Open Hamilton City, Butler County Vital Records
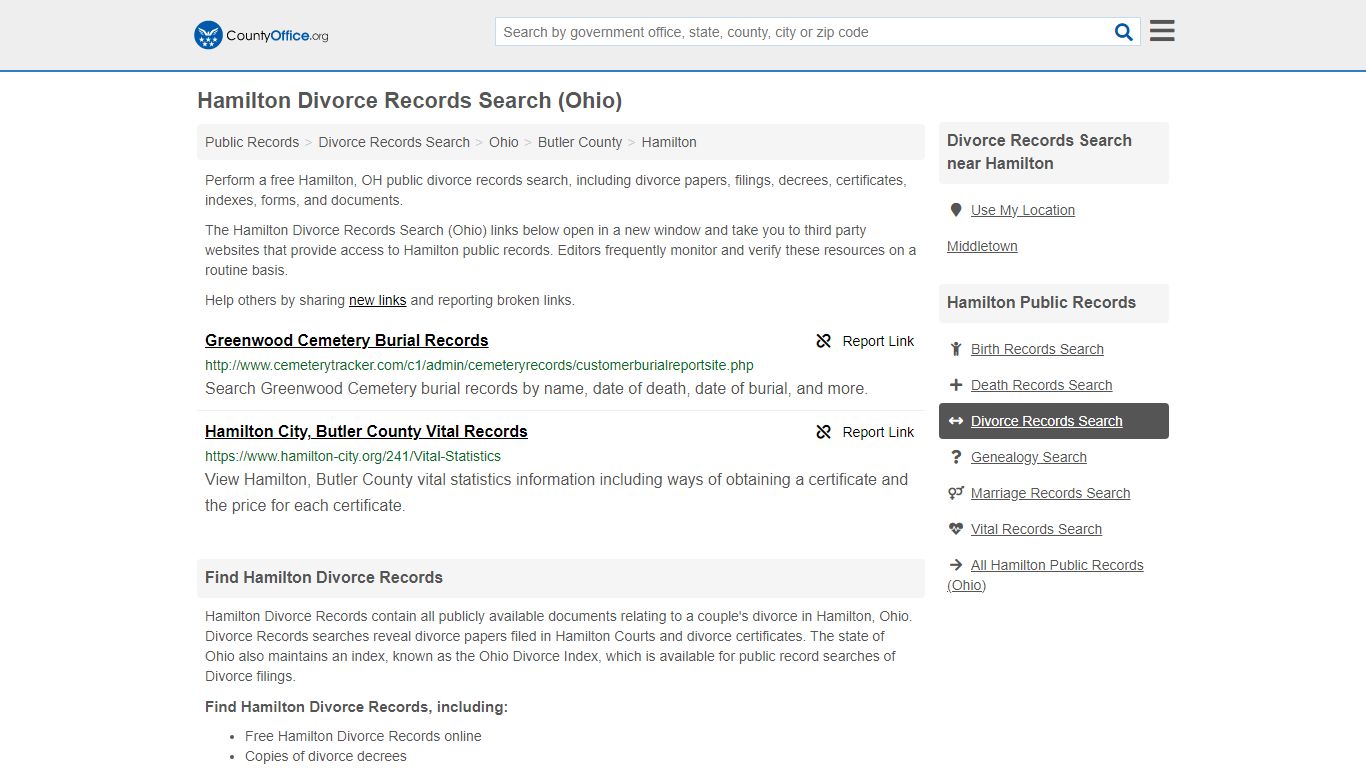 366,431
